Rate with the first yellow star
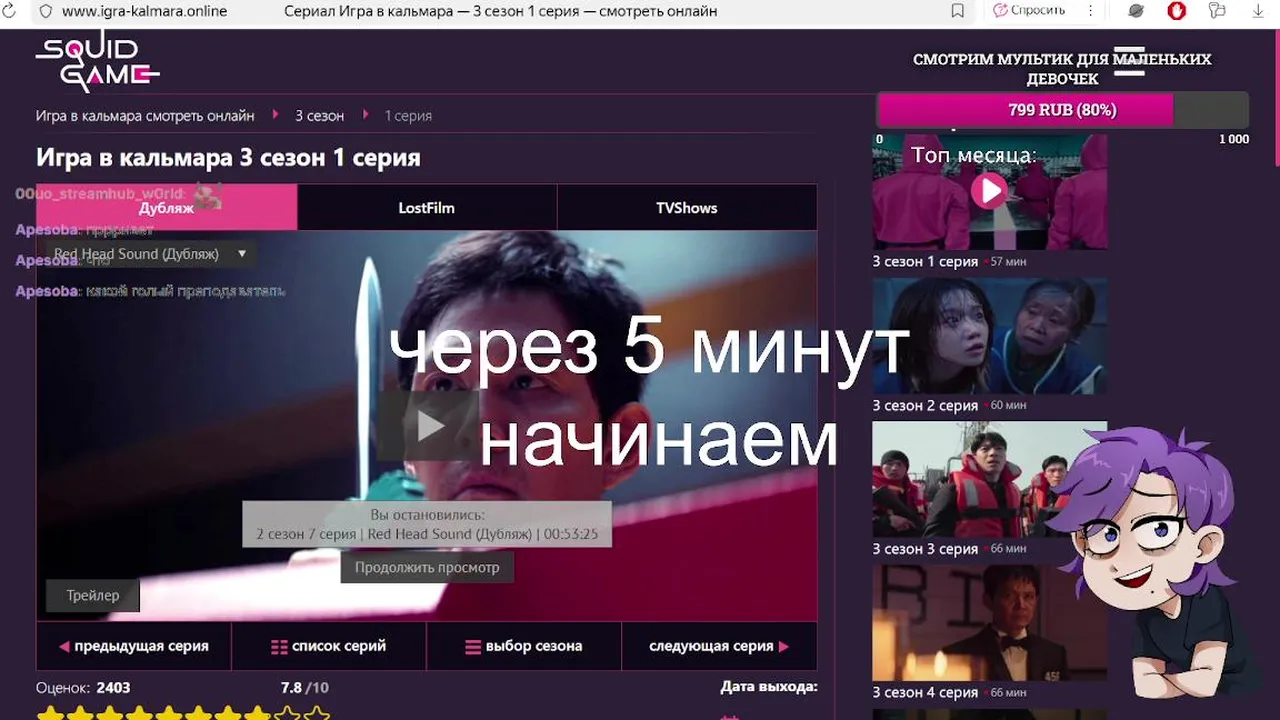 coord(50,713)
